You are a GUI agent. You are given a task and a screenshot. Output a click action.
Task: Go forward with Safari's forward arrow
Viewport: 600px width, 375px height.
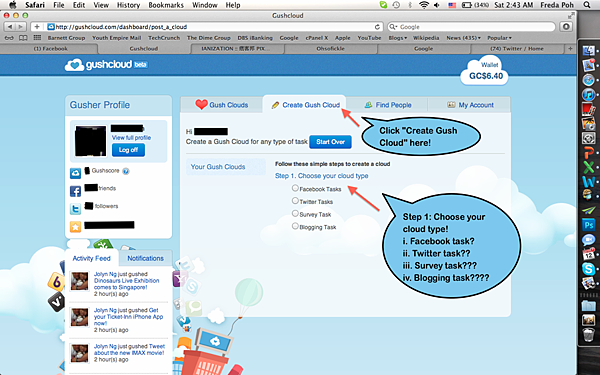click(21, 27)
